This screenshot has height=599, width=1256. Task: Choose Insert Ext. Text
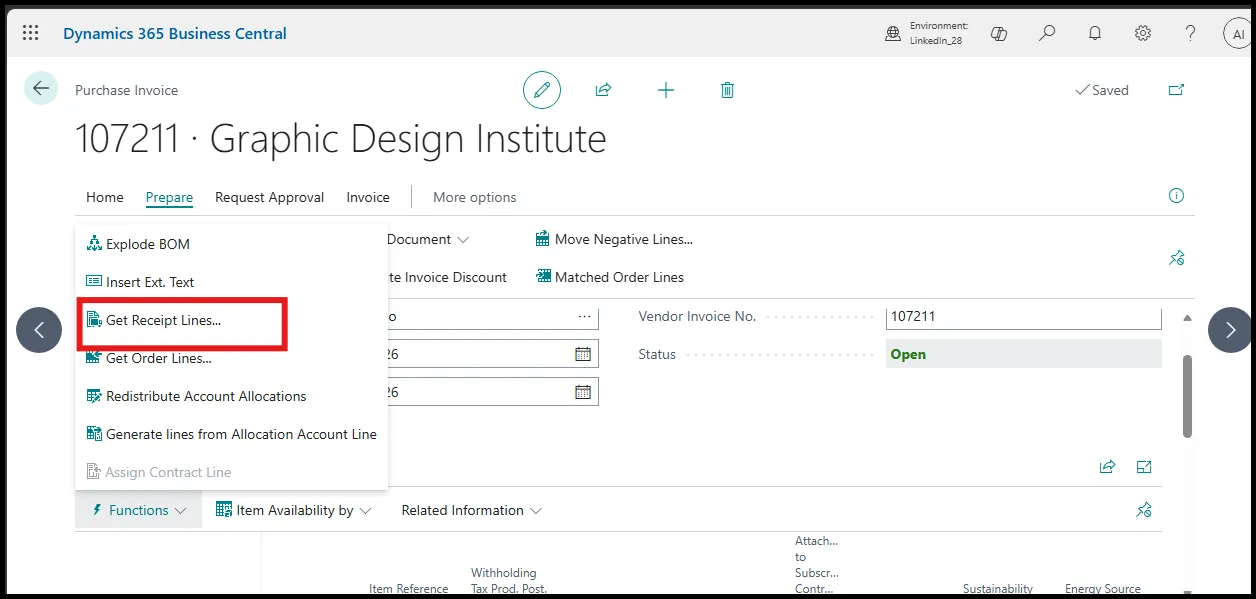(x=140, y=282)
